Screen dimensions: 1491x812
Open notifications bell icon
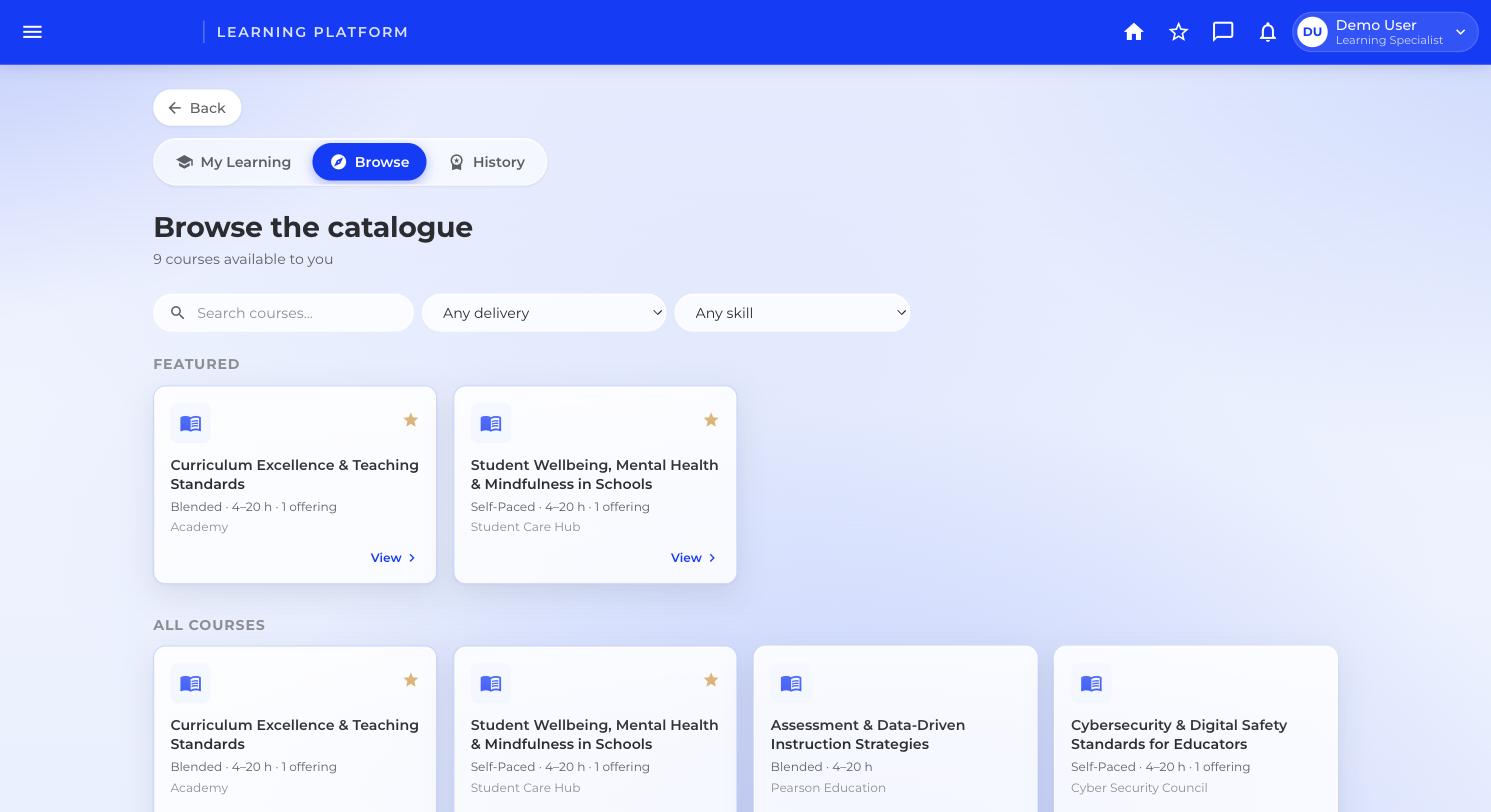tap(1268, 32)
